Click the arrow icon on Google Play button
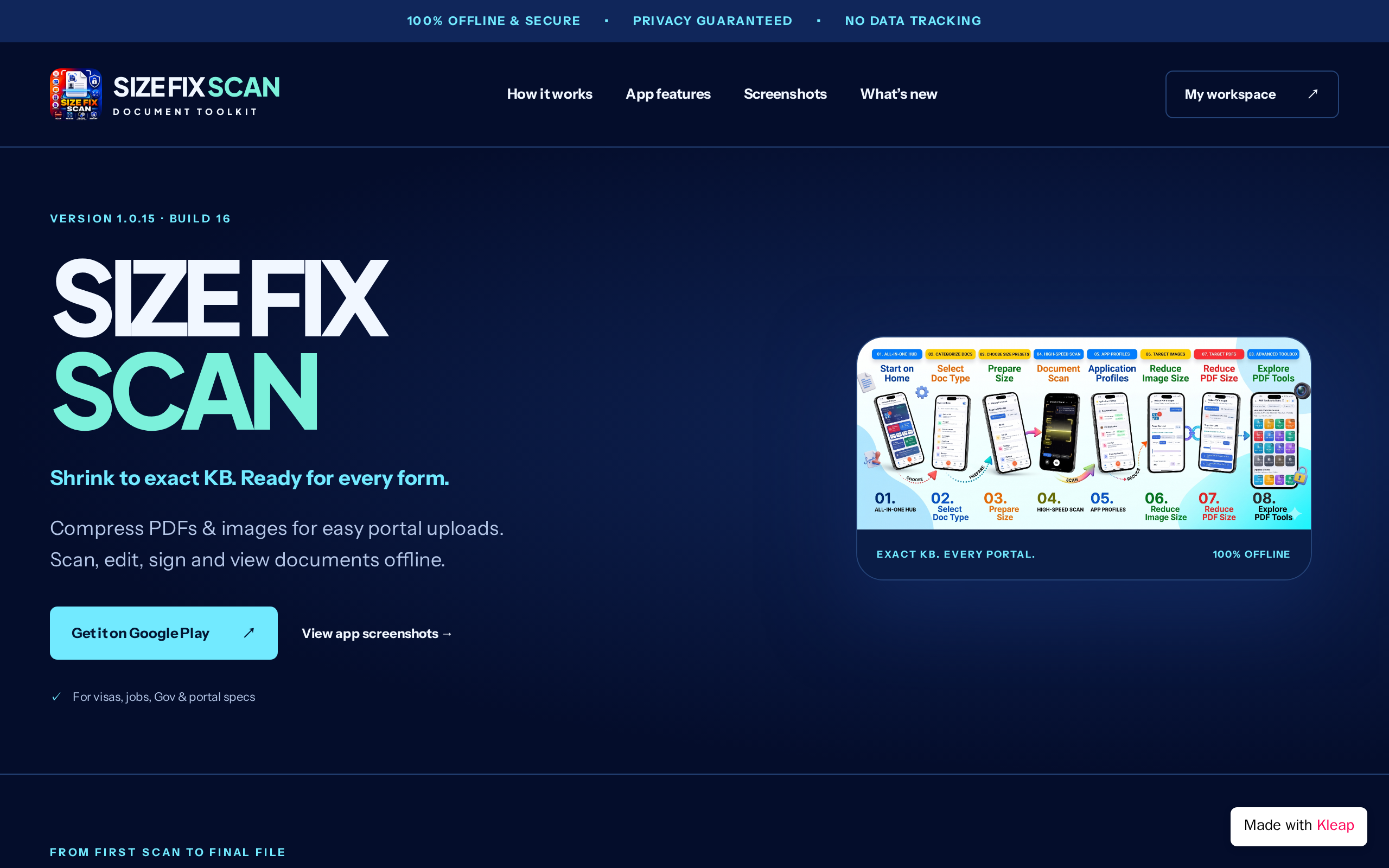This screenshot has width=1389, height=868. [x=249, y=633]
